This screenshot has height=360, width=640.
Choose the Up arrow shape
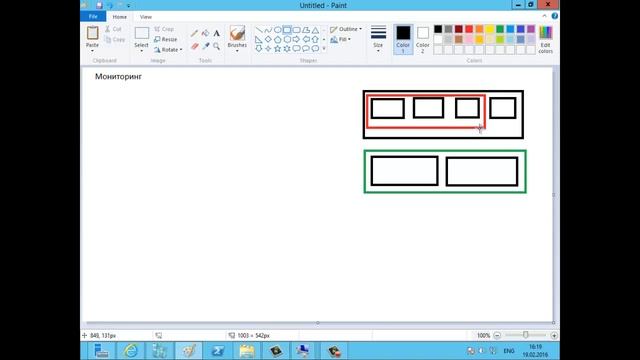click(315, 40)
